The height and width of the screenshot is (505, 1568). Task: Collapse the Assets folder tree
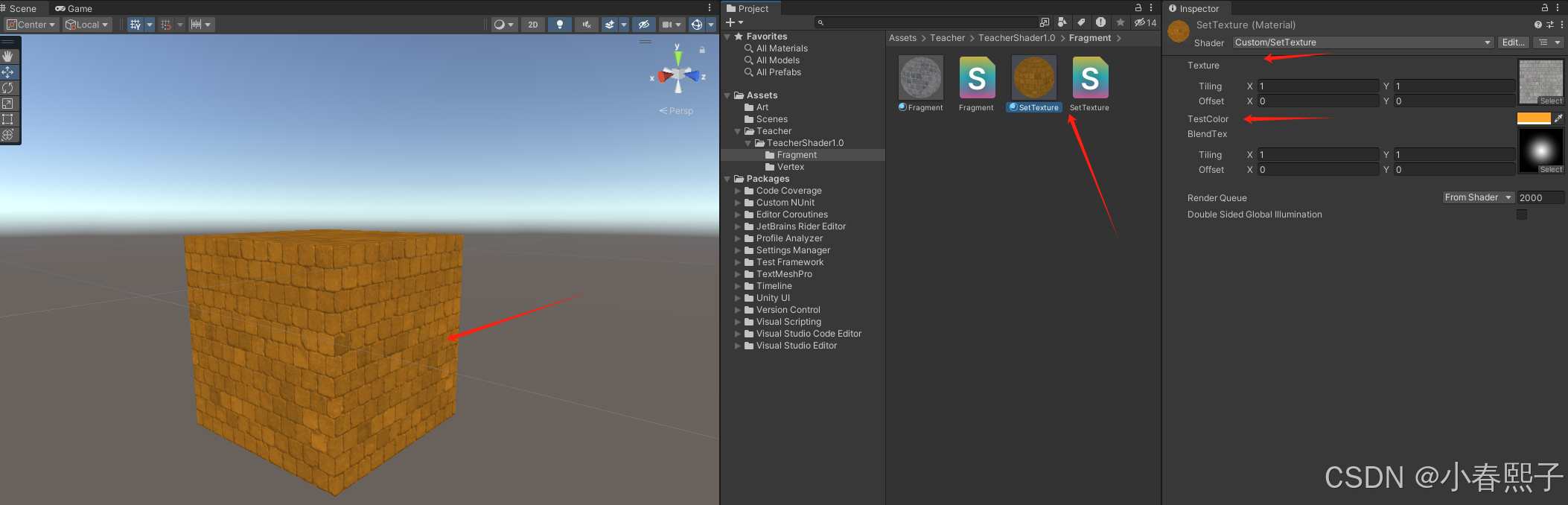coord(727,95)
